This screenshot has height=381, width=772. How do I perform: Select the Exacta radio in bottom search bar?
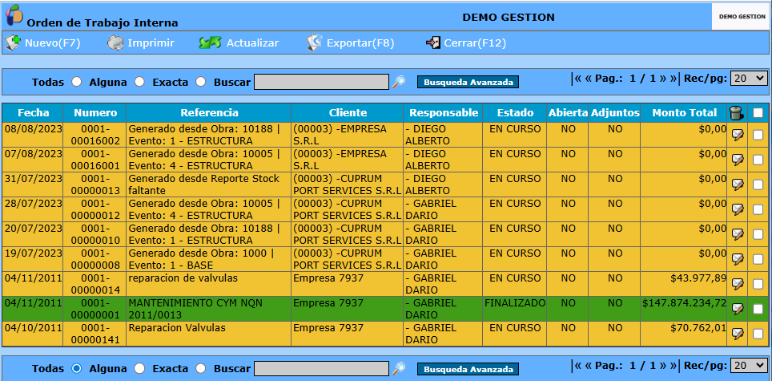tap(200, 368)
